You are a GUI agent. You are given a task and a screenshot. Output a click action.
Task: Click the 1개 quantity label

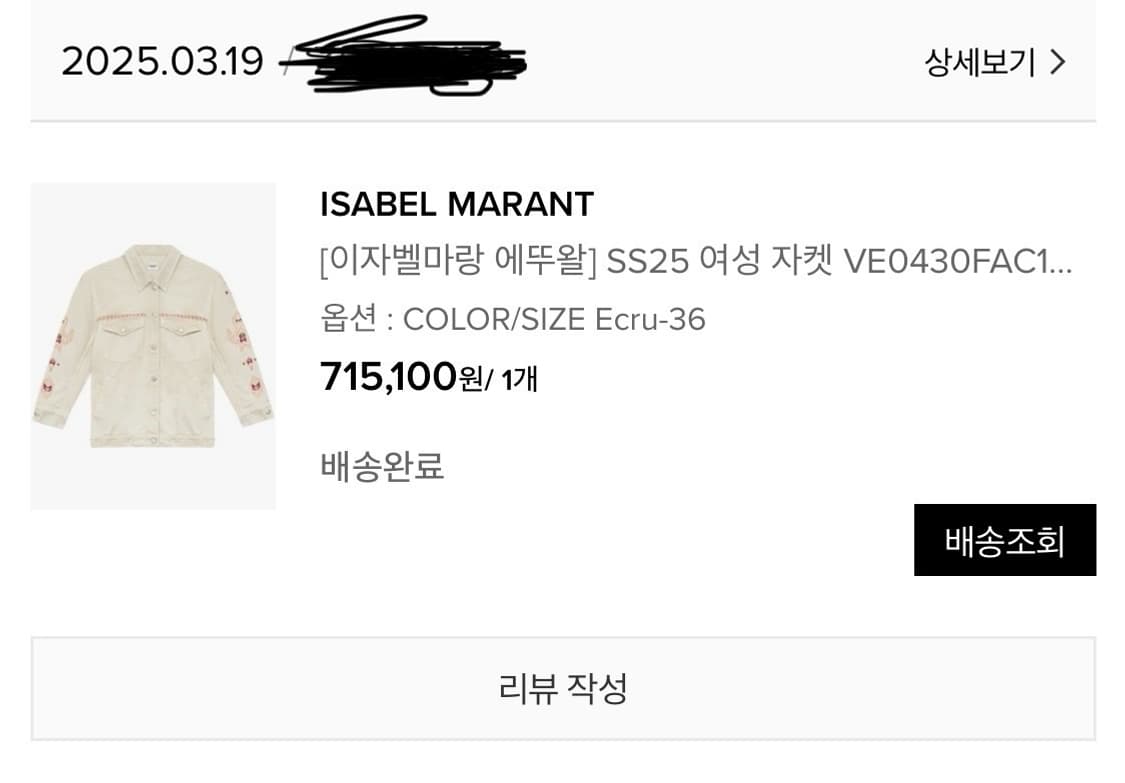pos(520,380)
